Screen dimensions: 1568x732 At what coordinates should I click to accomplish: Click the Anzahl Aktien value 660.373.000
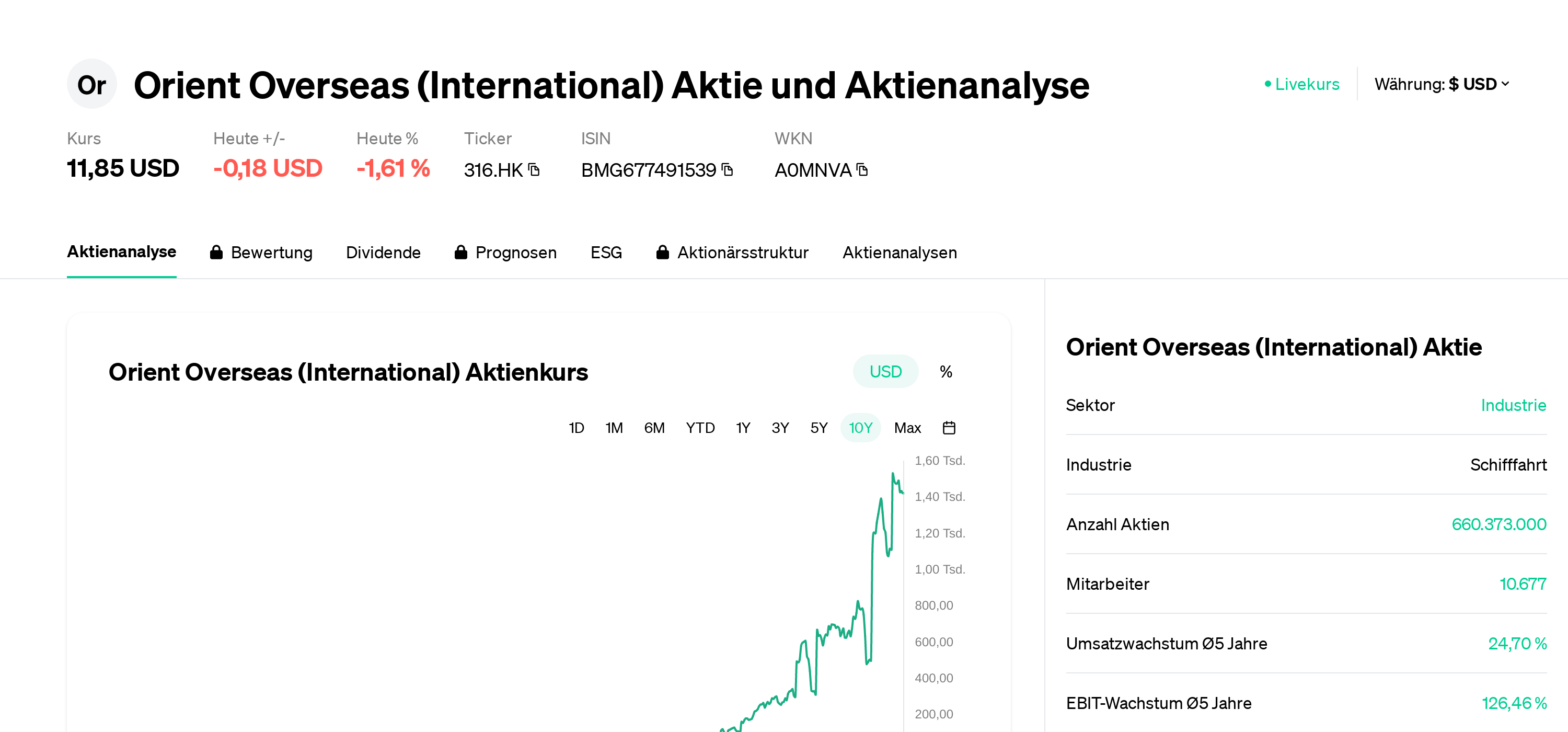[1498, 524]
